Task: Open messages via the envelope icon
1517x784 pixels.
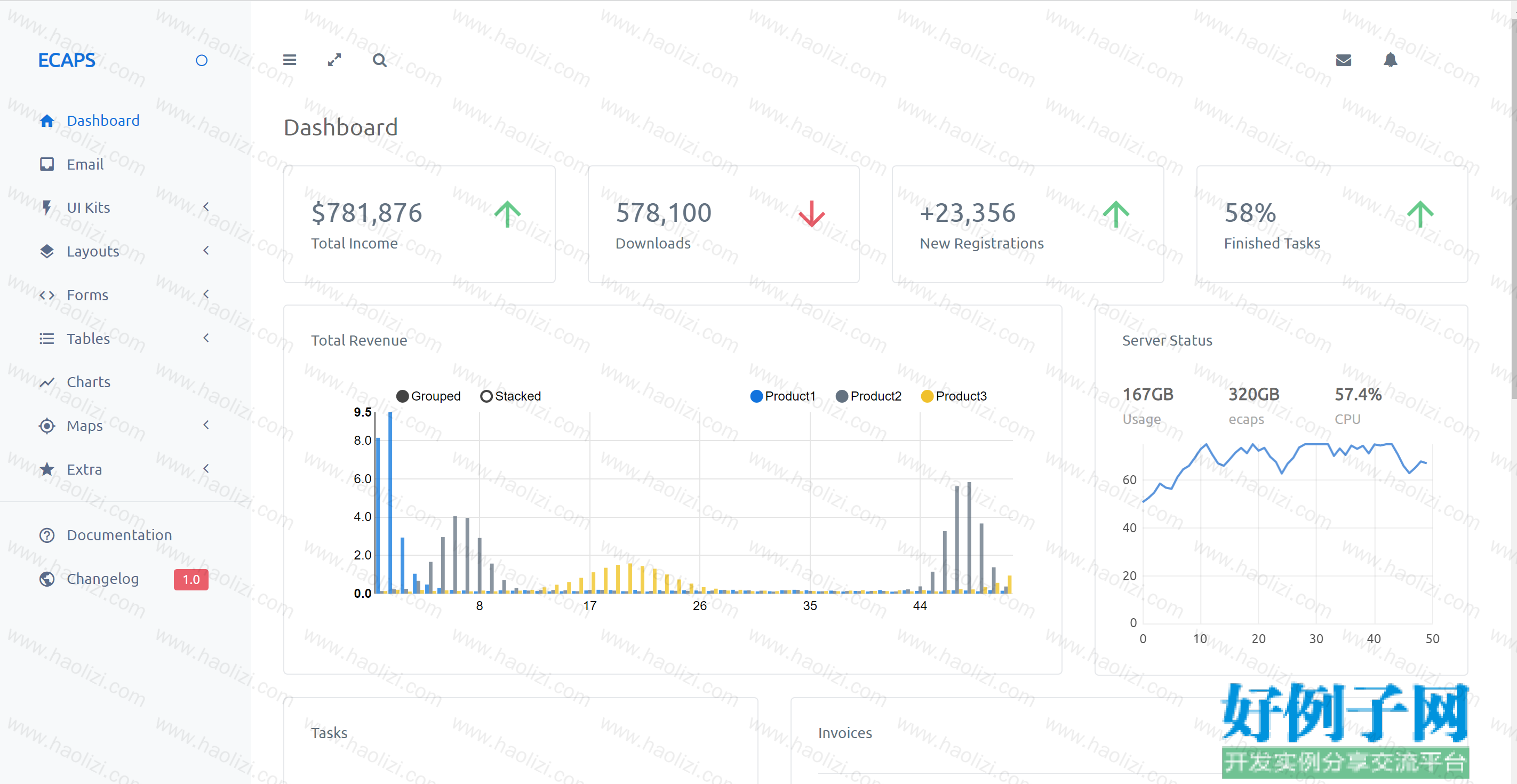Action: (x=1343, y=60)
